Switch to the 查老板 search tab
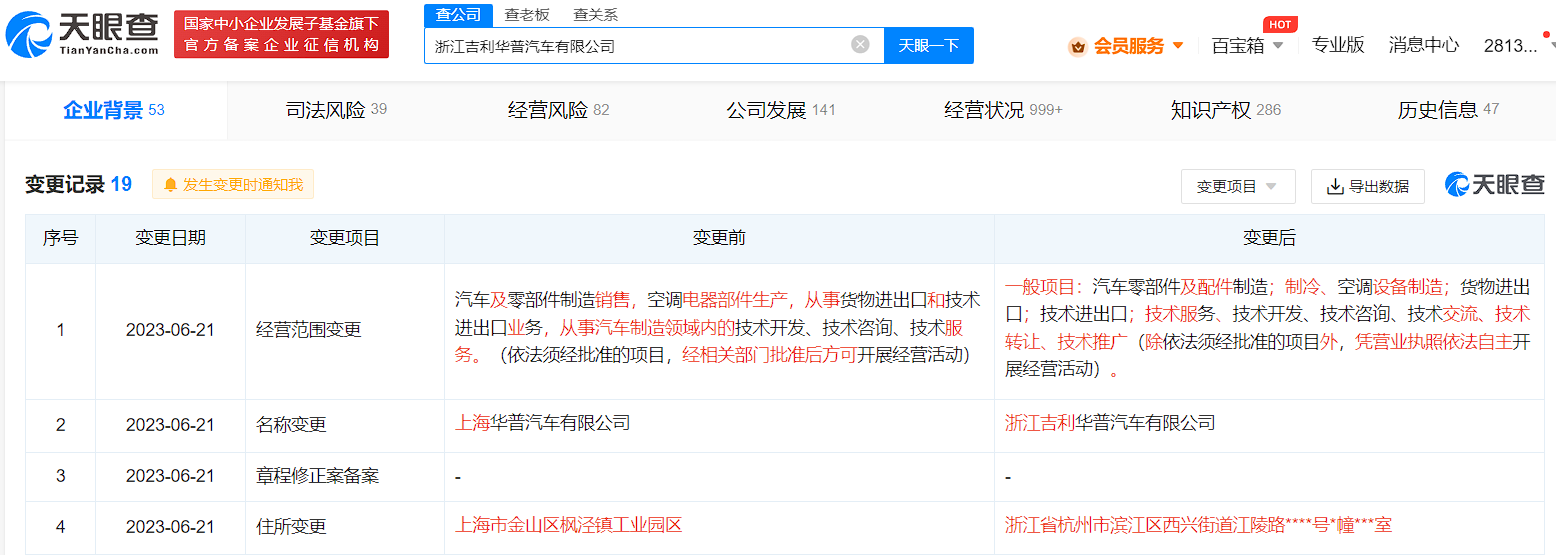Screen dimensions: 1556x555 [527, 15]
